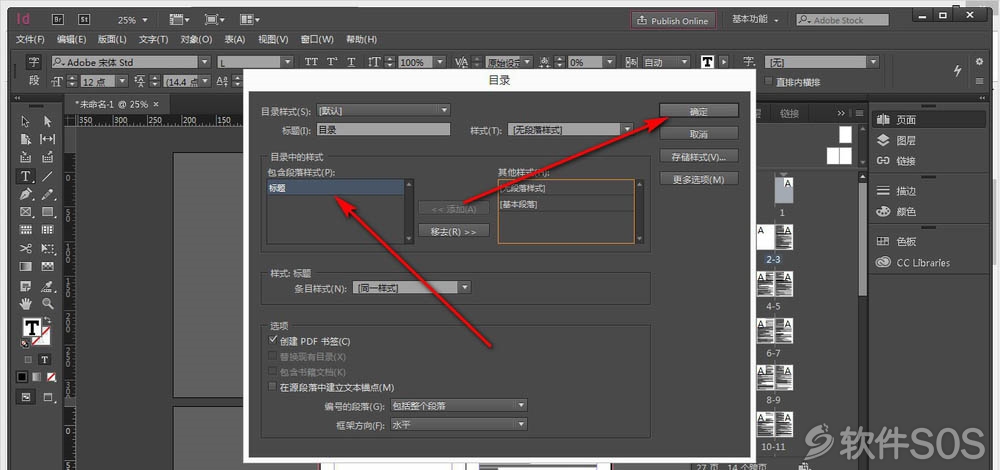
Task: Click the fill color T swatch
Action: pos(31,327)
